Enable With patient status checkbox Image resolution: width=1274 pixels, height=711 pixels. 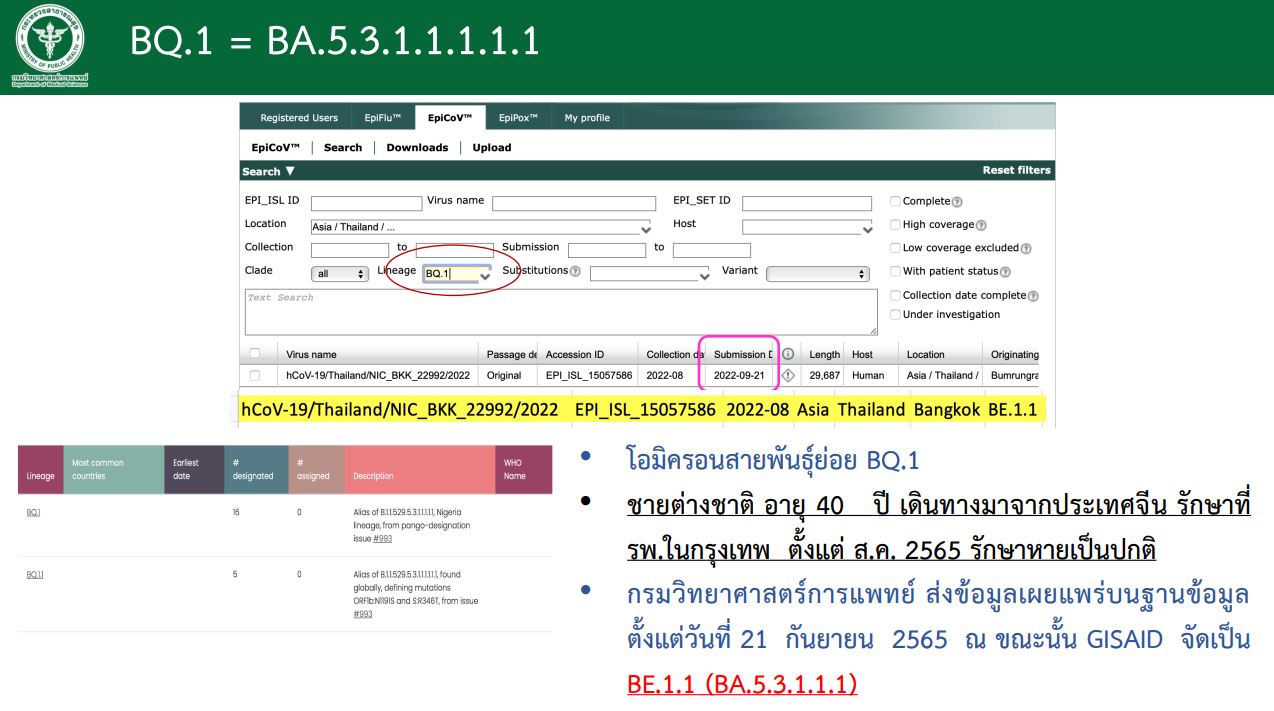[896, 271]
